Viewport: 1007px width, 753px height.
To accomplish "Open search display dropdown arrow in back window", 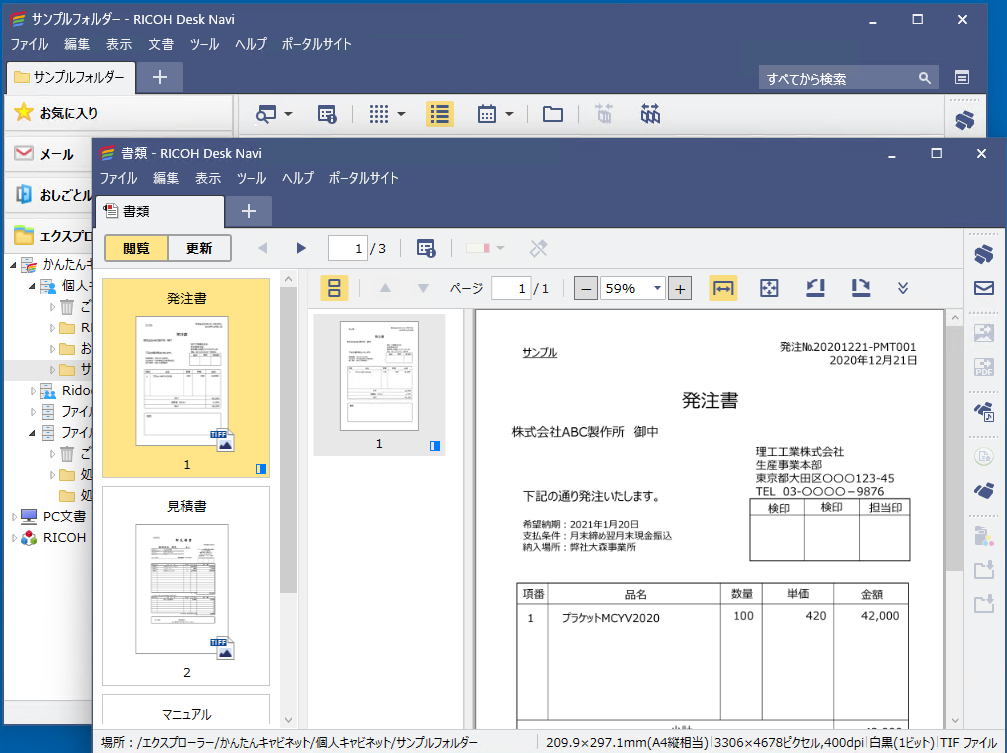I will click(x=288, y=114).
